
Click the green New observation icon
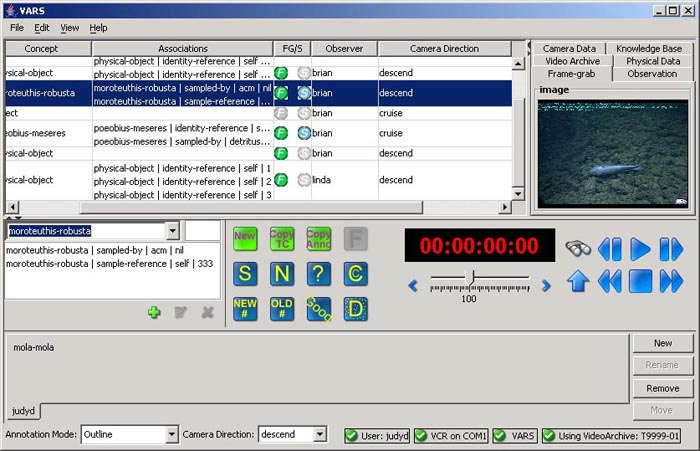[x=245, y=239]
